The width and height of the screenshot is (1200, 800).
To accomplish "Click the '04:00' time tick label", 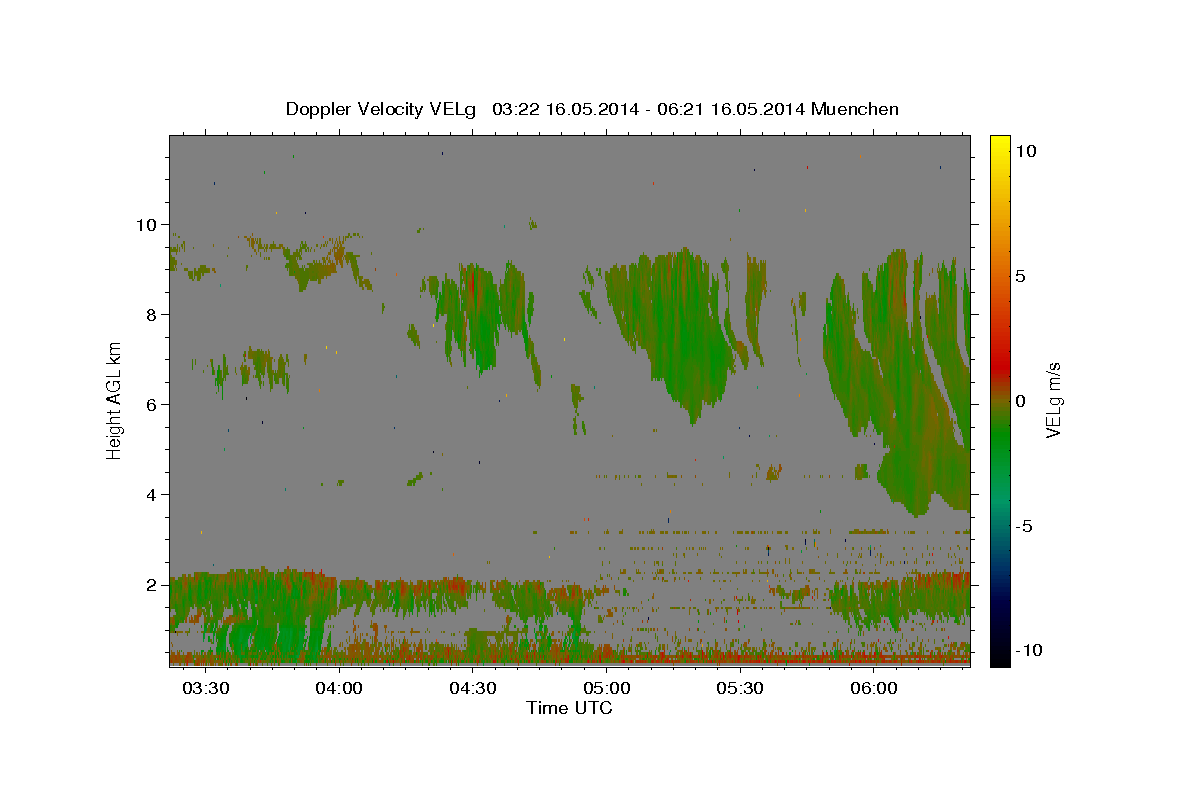I will coord(339,689).
